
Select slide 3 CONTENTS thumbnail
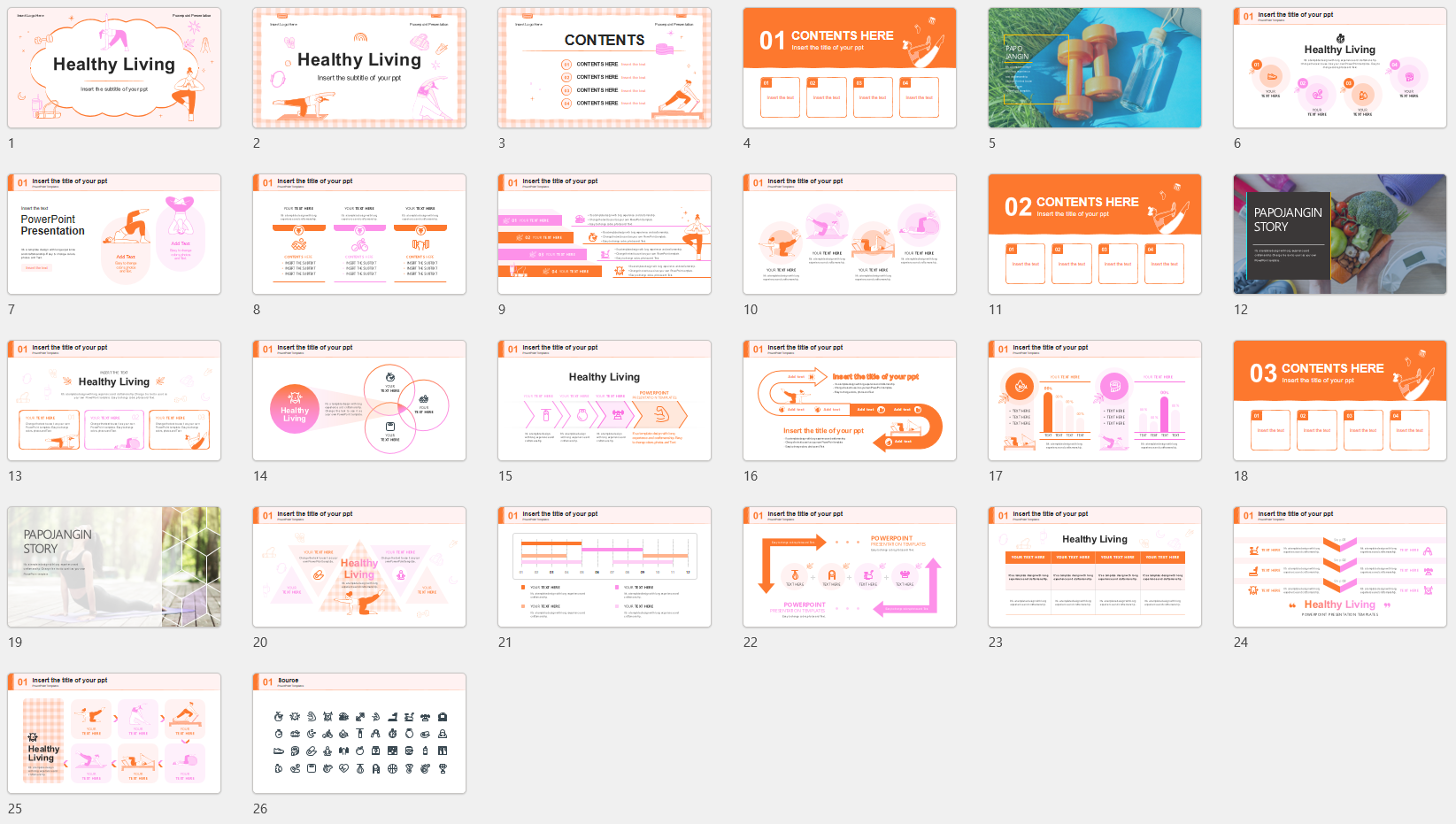605,68
